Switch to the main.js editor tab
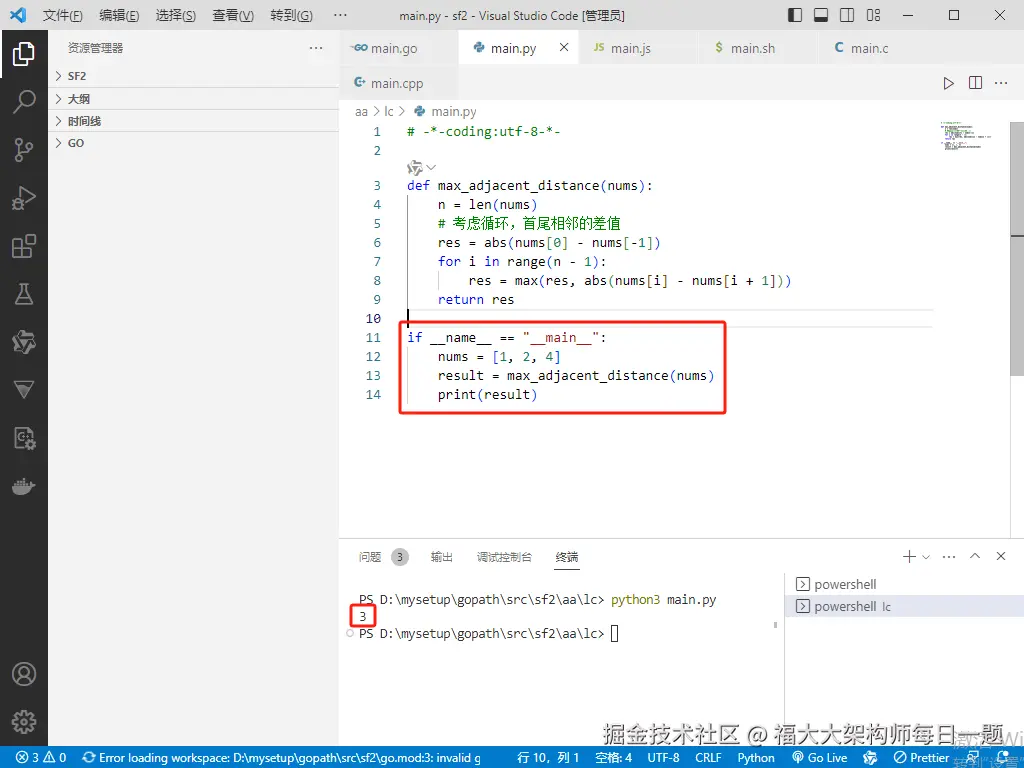 [637, 48]
